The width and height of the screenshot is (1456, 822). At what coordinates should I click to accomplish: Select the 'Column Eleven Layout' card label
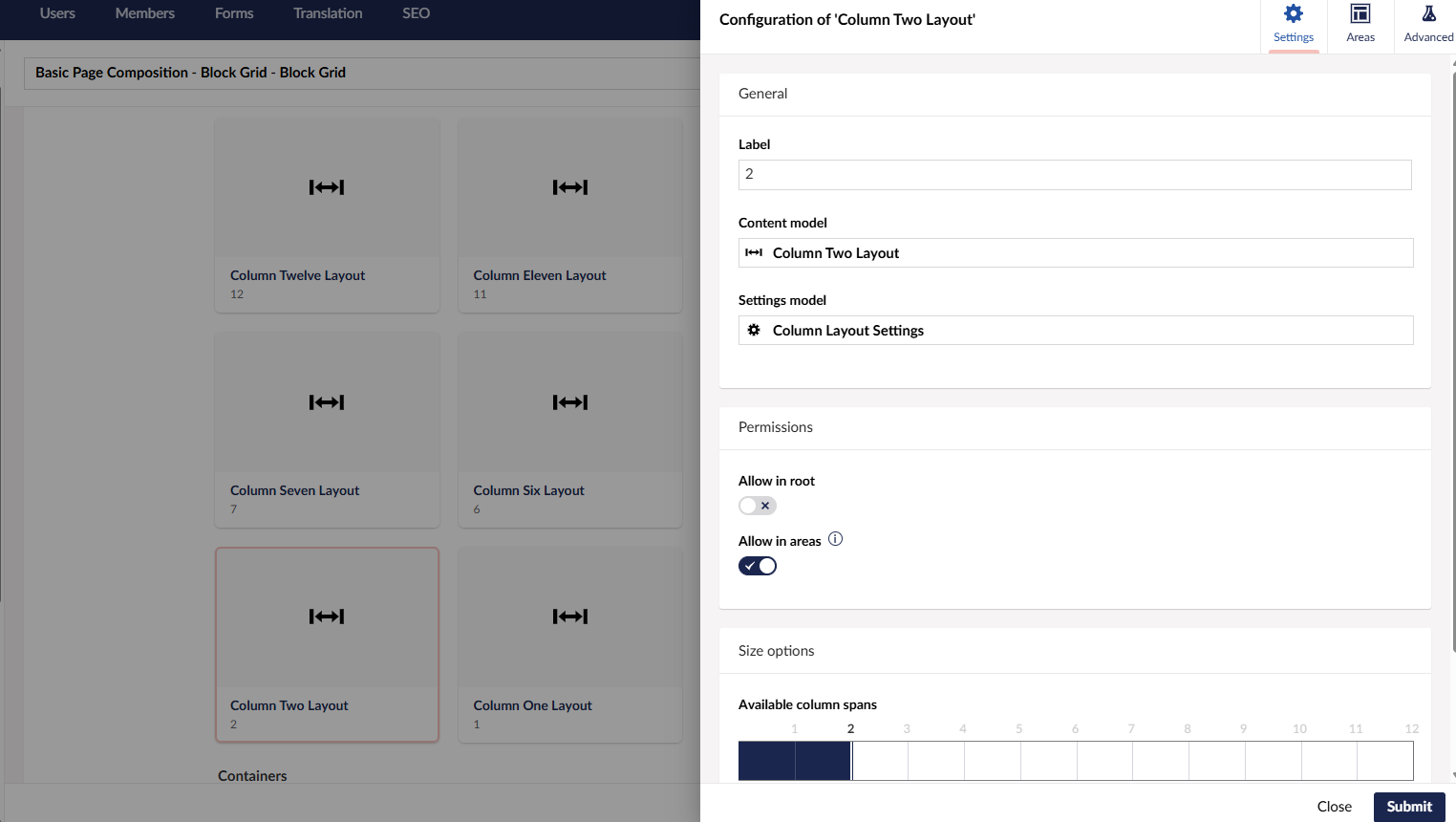(x=540, y=275)
